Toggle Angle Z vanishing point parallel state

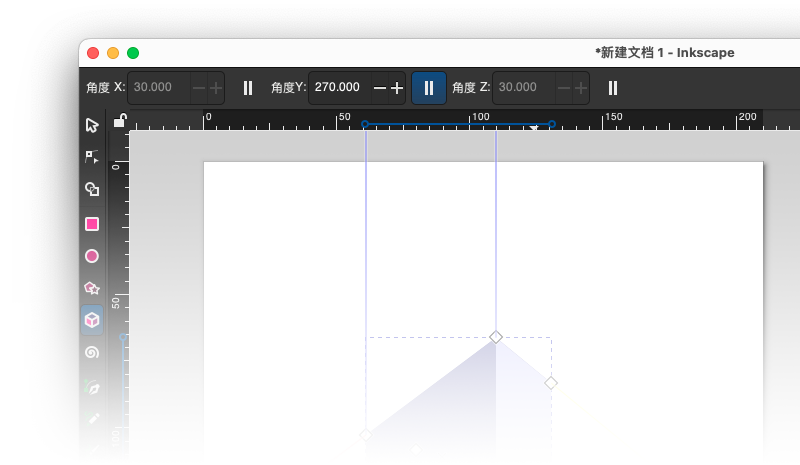click(x=613, y=88)
